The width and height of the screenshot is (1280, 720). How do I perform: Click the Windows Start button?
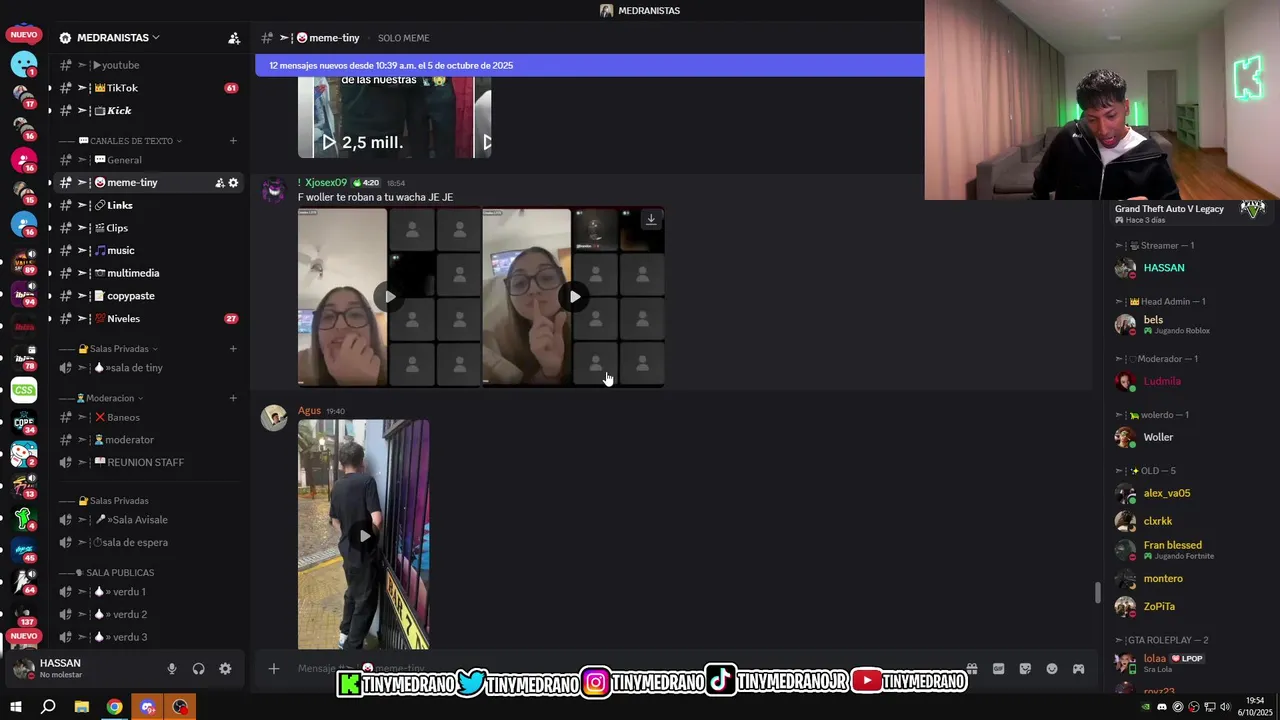tap(15, 707)
